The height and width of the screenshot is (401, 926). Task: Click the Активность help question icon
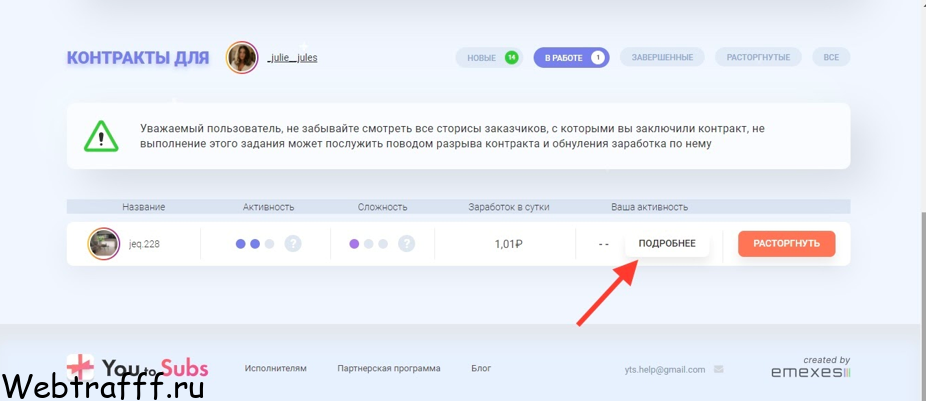[x=293, y=243]
